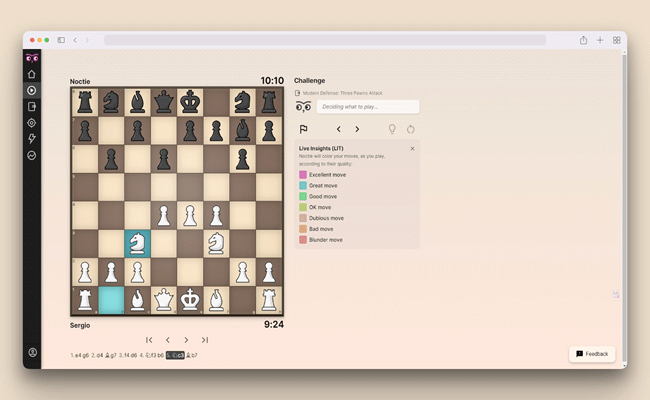Click the browser Share icon
This screenshot has height=400, width=650.
pos(583,40)
